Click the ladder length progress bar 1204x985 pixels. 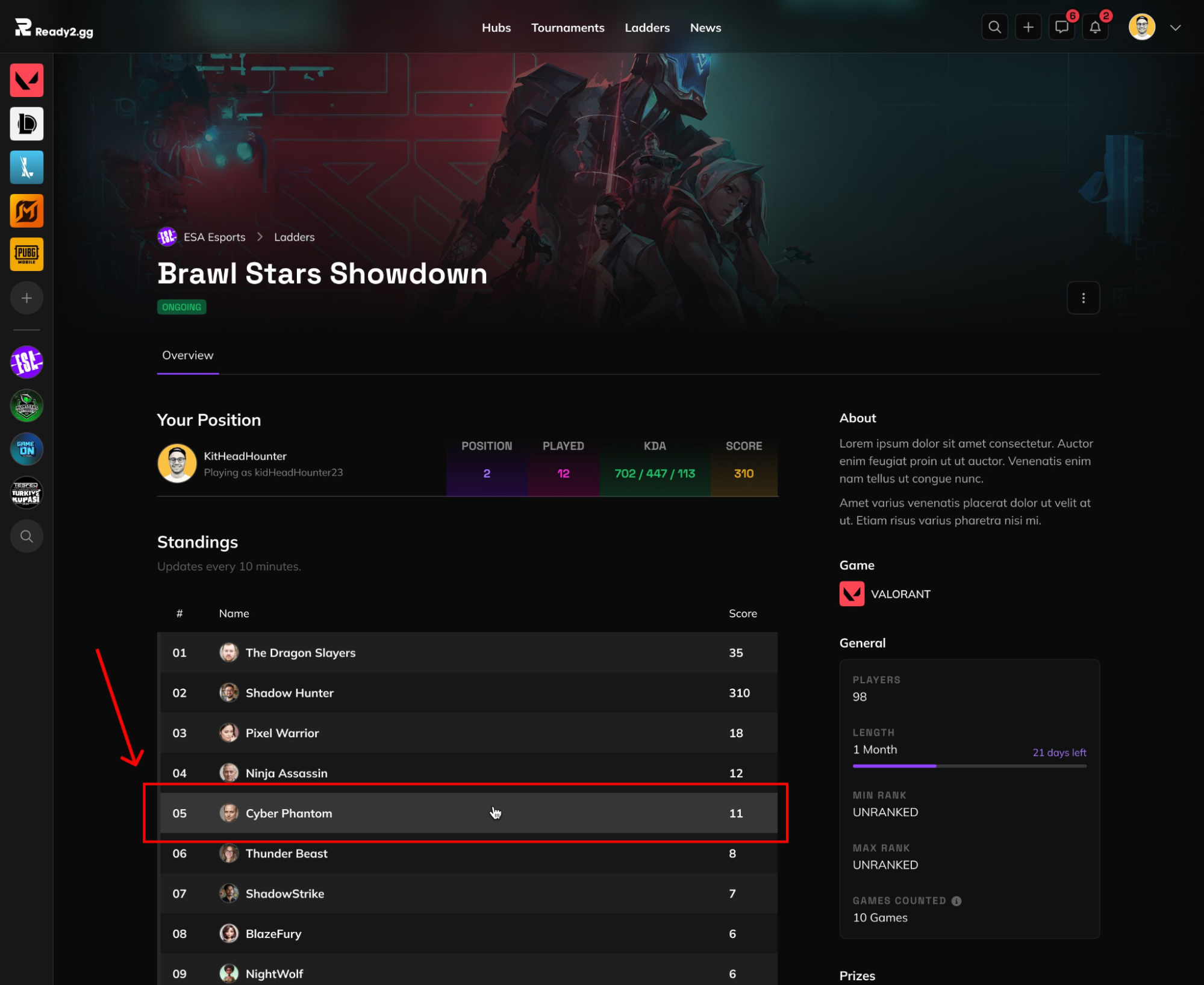969,766
